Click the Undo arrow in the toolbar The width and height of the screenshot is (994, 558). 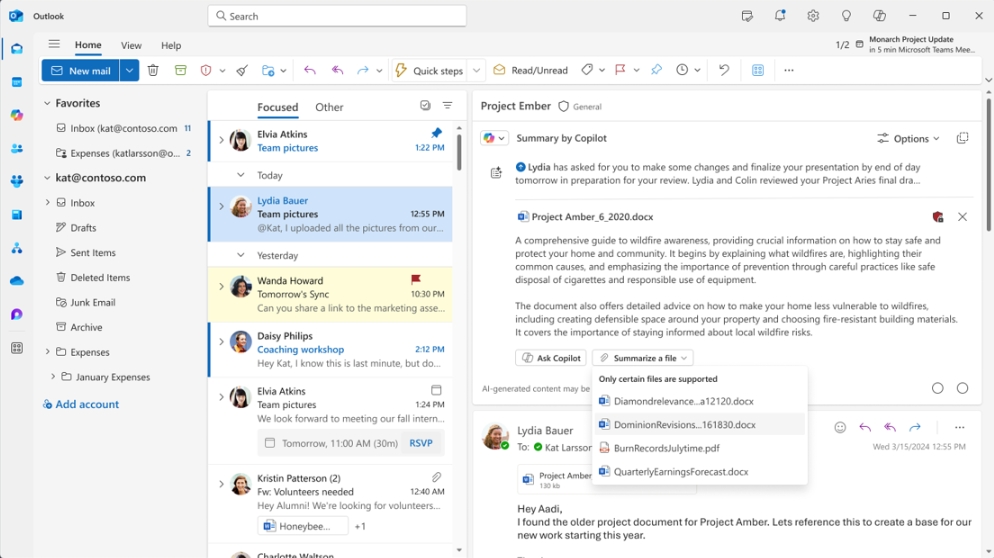point(724,70)
